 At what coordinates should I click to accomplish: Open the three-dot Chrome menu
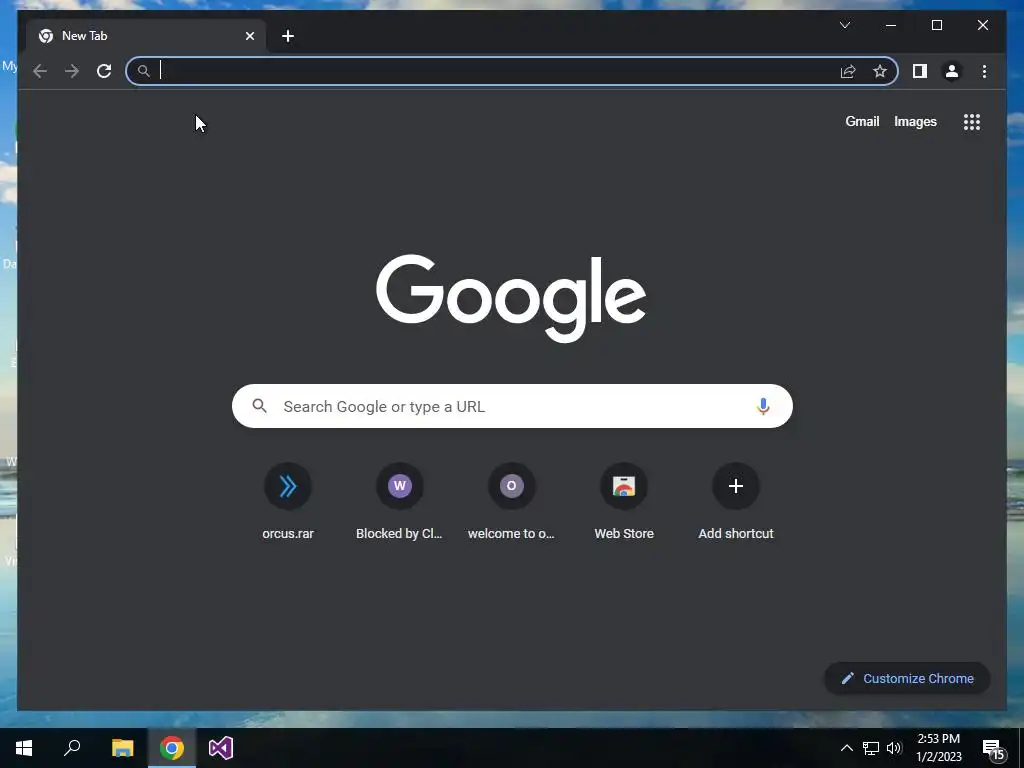[984, 71]
